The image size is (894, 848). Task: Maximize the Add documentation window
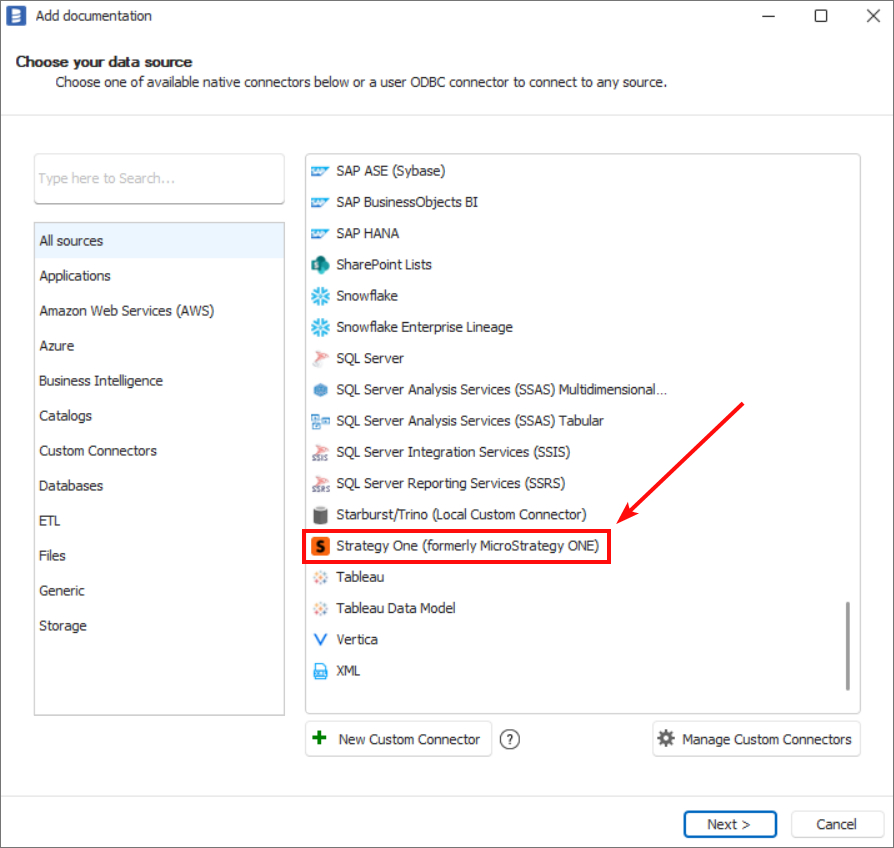[820, 16]
